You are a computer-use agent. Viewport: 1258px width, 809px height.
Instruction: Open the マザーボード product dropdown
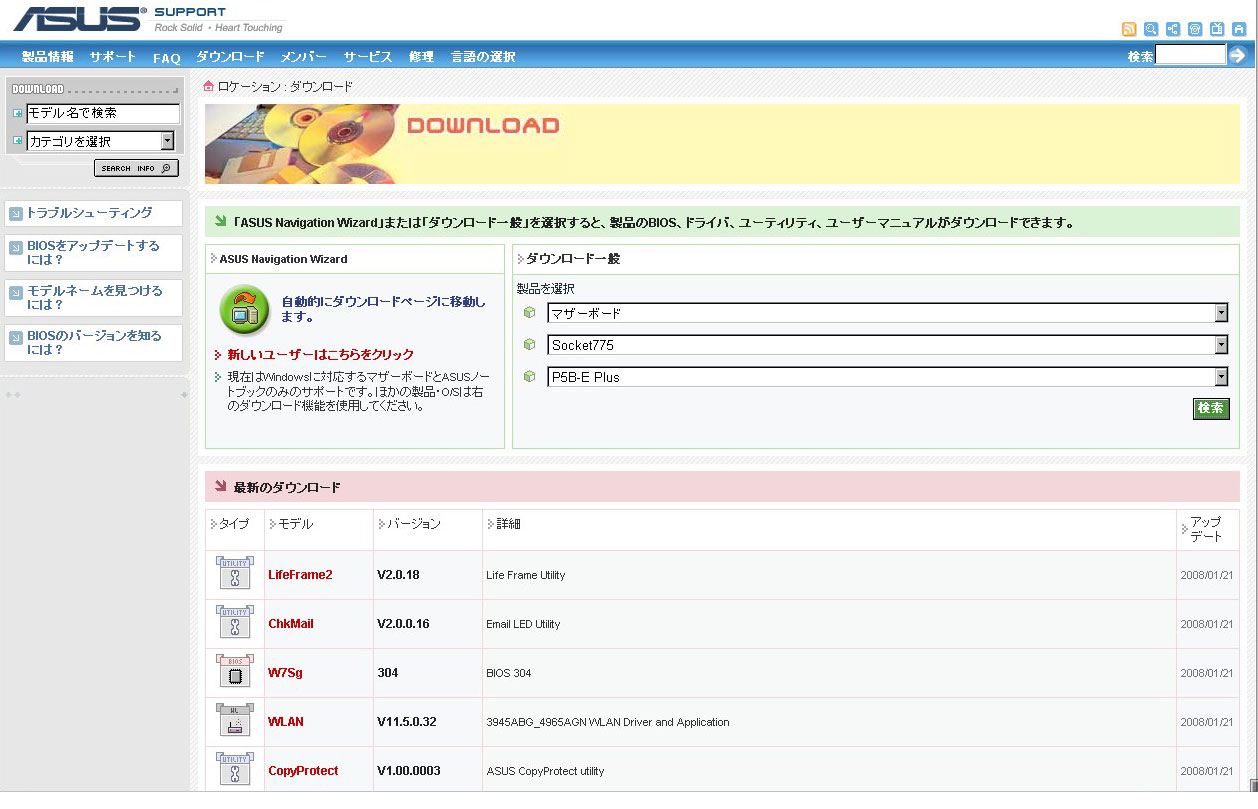887,313
